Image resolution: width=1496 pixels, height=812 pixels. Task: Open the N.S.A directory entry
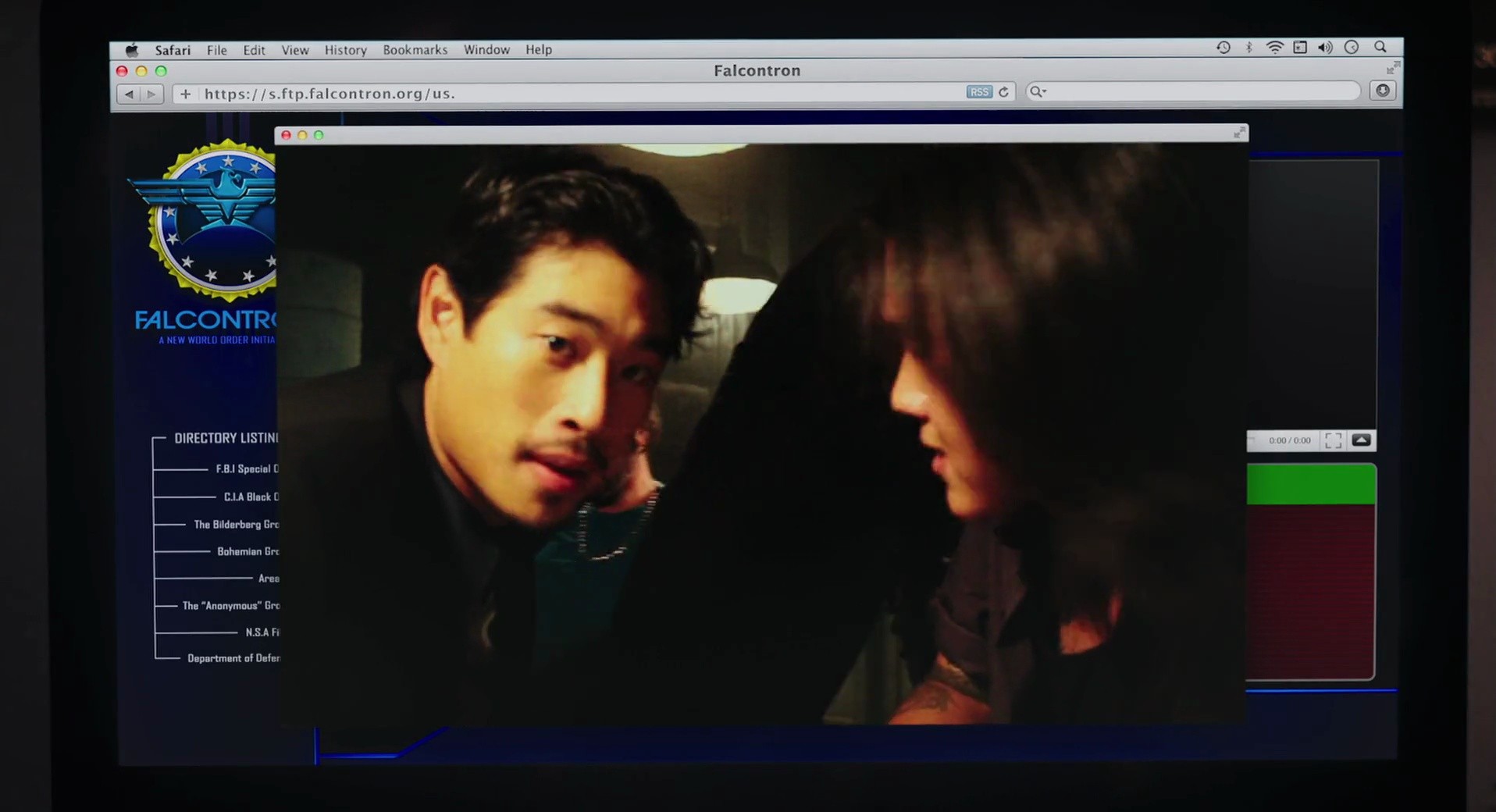point(262,632)
